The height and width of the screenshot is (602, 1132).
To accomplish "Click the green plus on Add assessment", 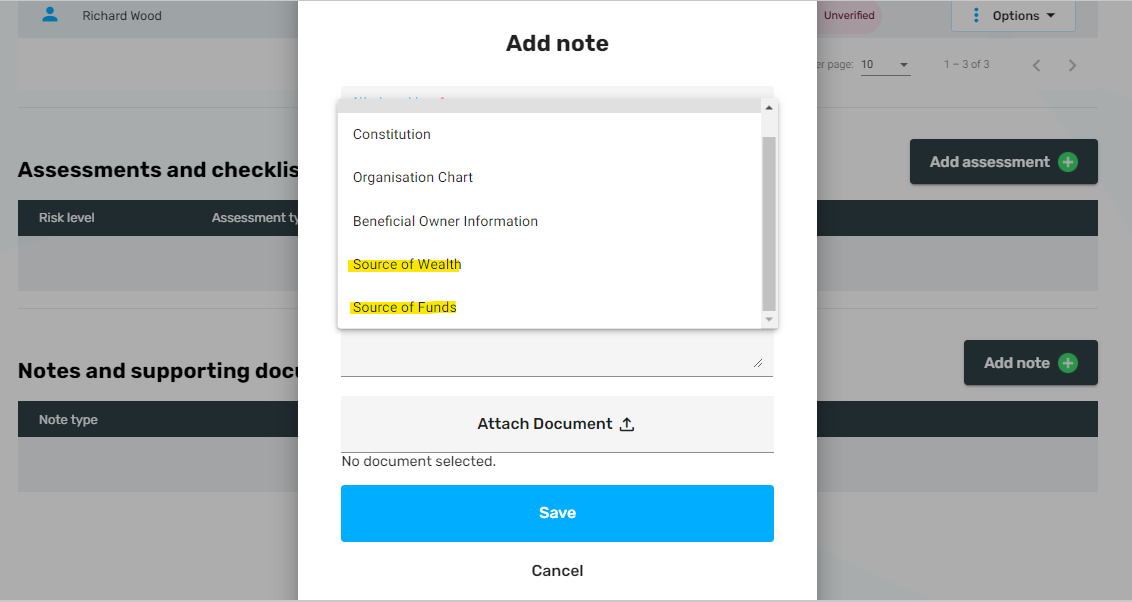I will (1068, 162).
